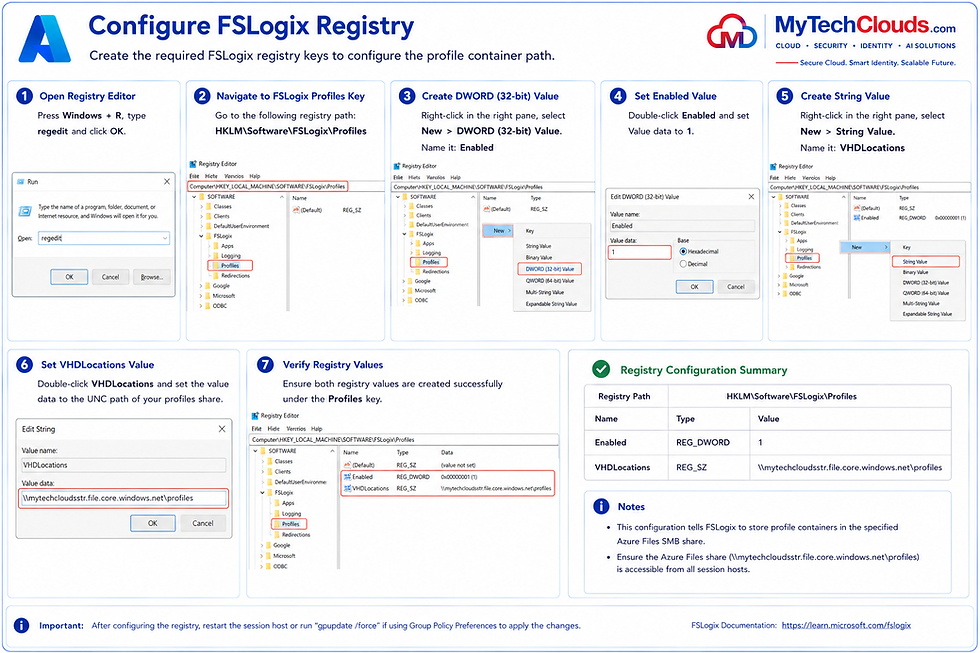Open the Help menu in step 2 Registry Editor
The image size is (980, 653).
(254, 176)
